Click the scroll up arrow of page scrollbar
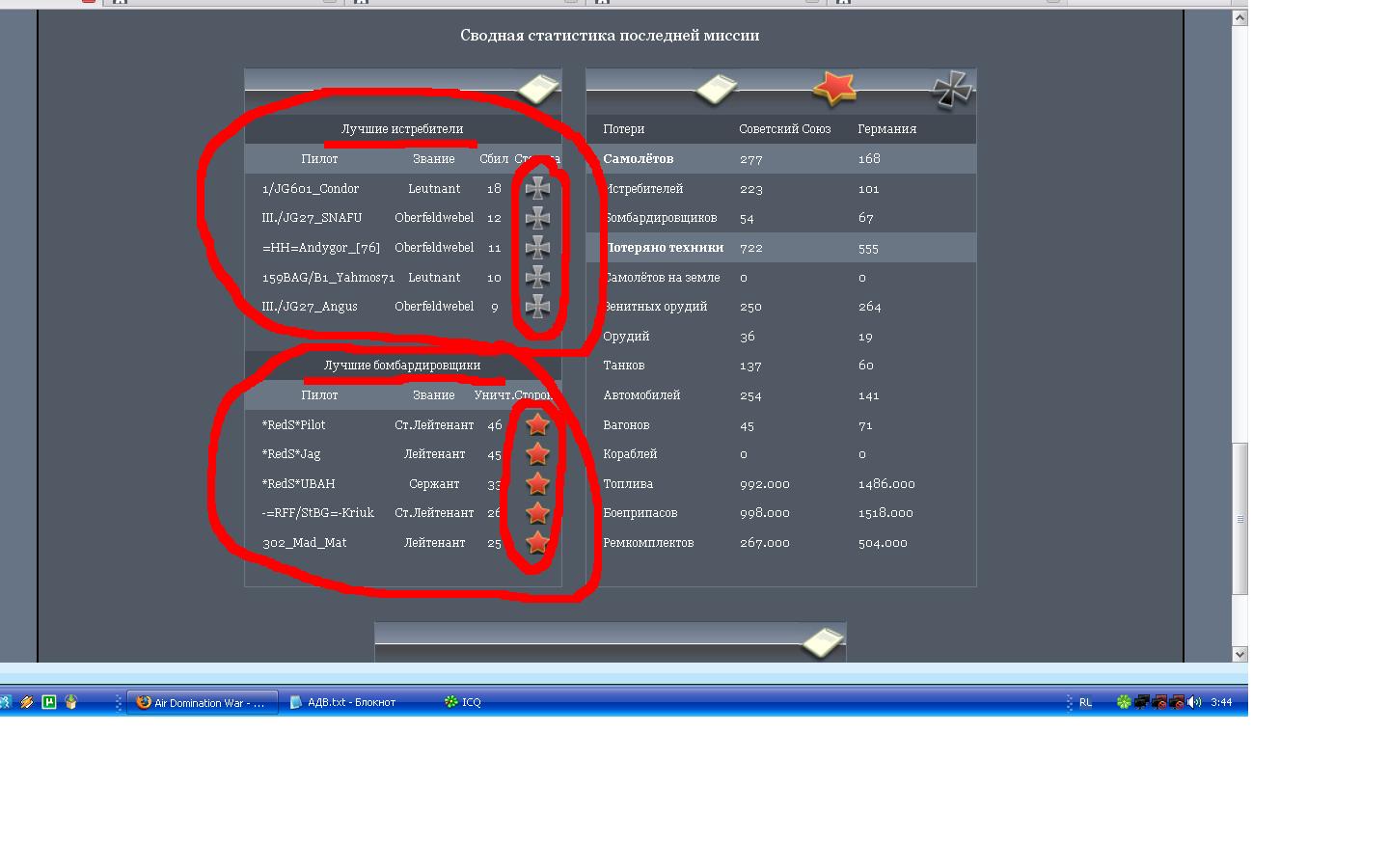1389x868 pixels. 1240,17
